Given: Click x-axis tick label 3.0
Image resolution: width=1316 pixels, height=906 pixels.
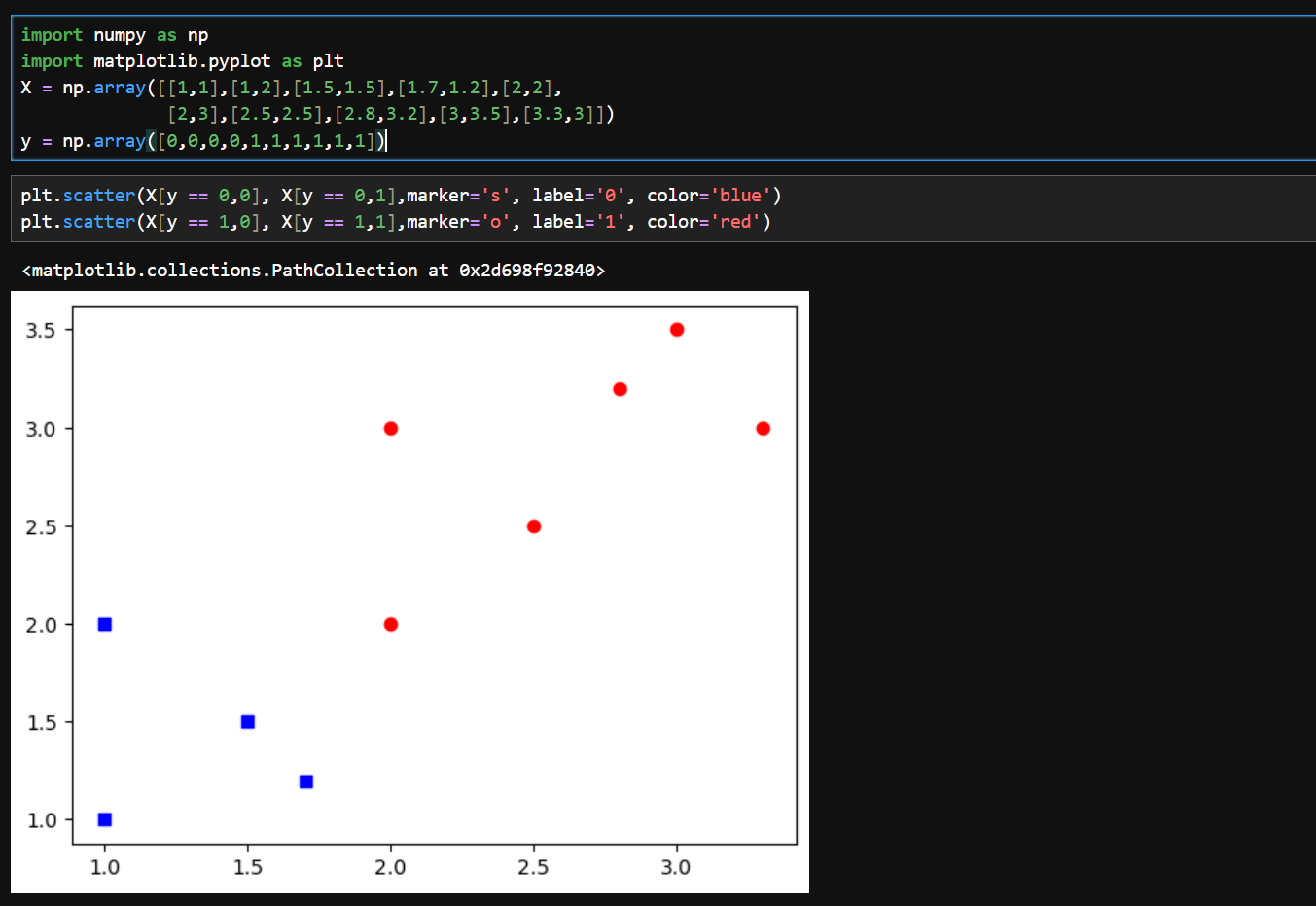Looking at the screenshot, I should coord(676,867).
